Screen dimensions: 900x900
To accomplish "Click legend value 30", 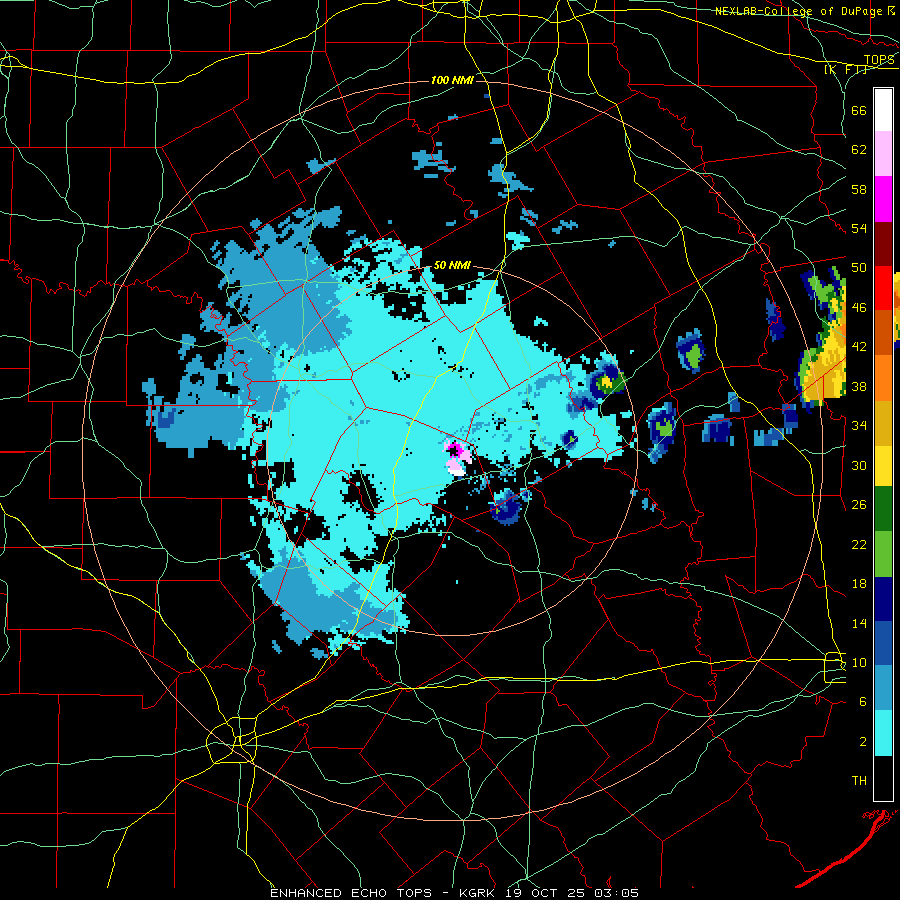I will click(859, 465).
